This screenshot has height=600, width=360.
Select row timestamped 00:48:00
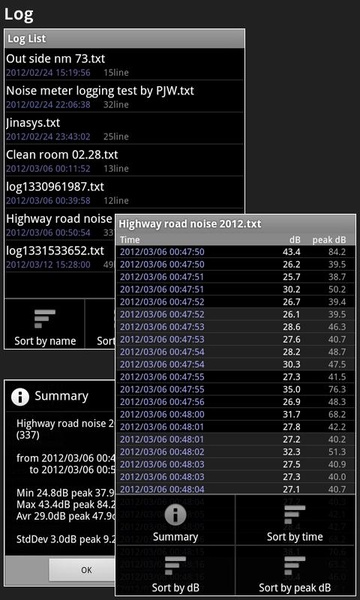click(235, 414)
